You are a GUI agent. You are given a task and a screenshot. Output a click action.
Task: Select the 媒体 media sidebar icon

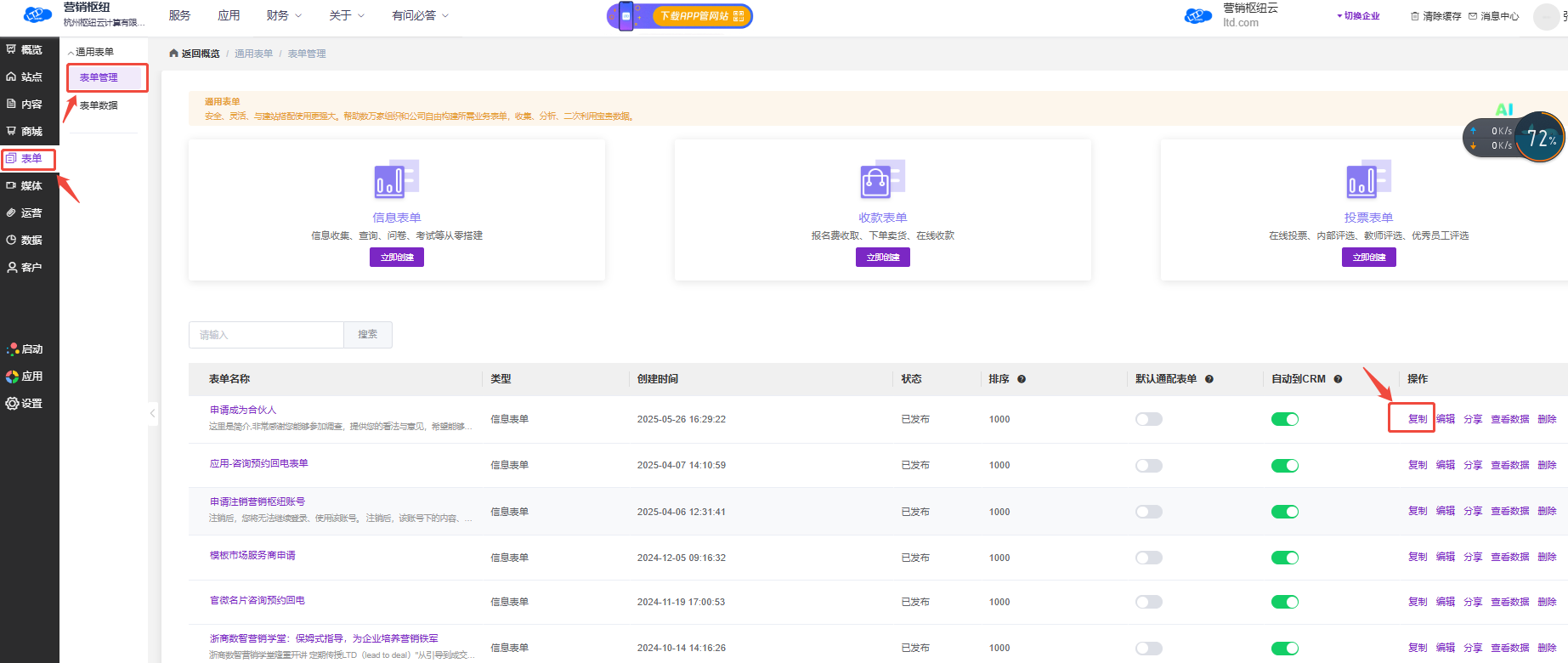coord(12,185)
